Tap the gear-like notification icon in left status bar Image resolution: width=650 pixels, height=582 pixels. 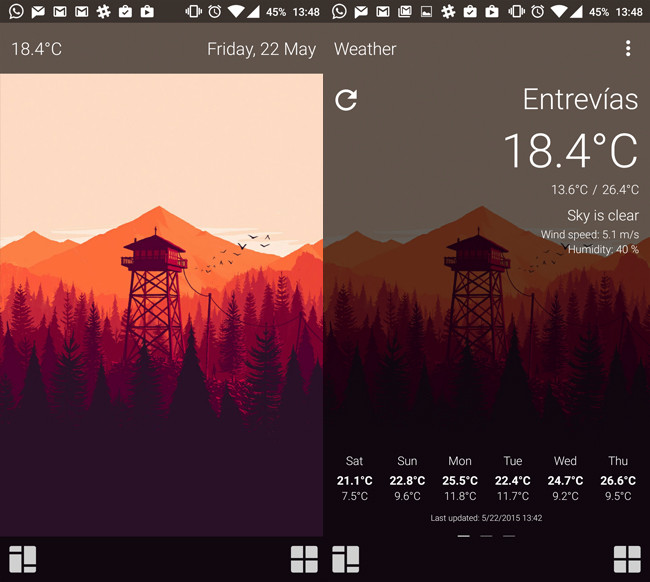(x=103, y=11)
